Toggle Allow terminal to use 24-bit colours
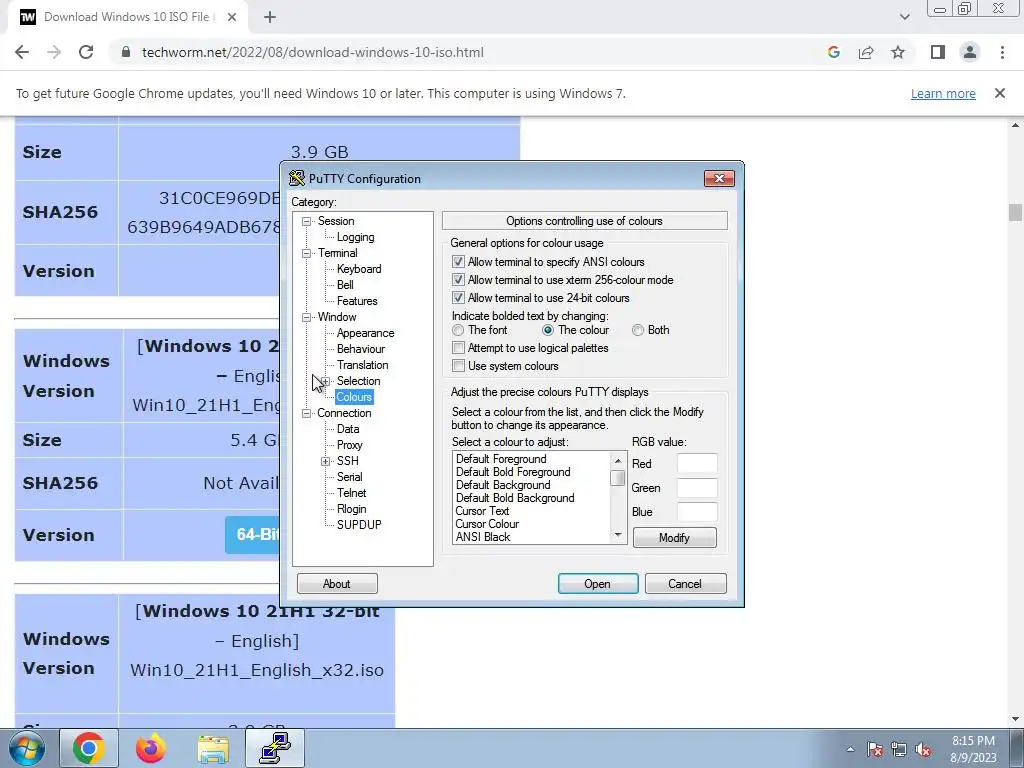This screenshot has height=768, width=1024. [x=458, y=298]
